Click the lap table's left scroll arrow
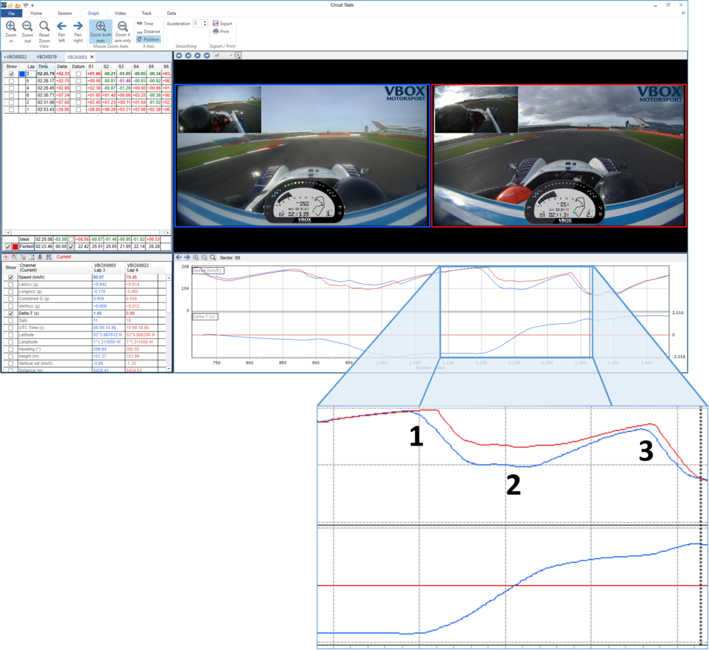709x650 pixels. pyautogui.click(x=8, y=232)
